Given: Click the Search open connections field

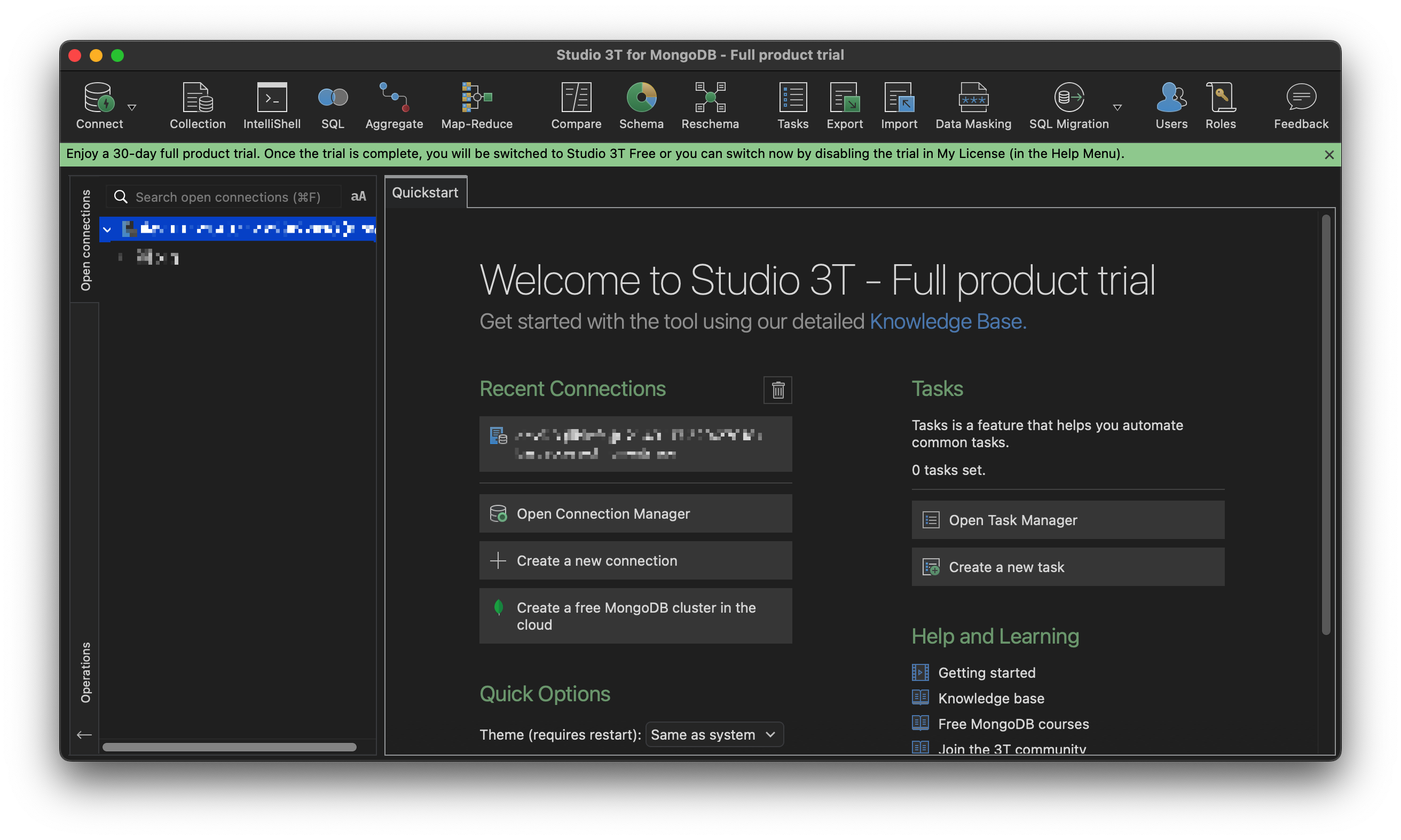Looking at the screenshot, I should [227, 197].
